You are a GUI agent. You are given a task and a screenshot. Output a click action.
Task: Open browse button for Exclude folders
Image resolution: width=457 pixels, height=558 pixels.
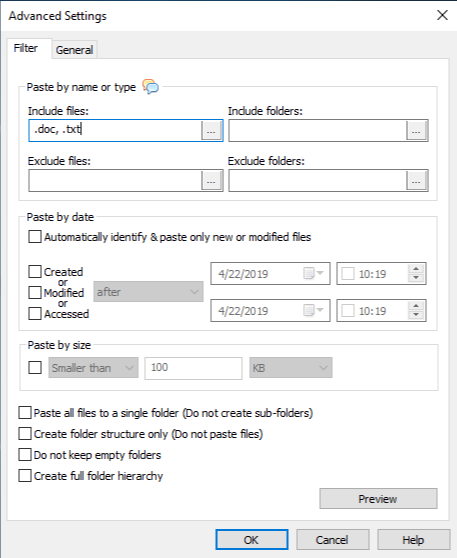pyautogui.click(x=416, y=181)
